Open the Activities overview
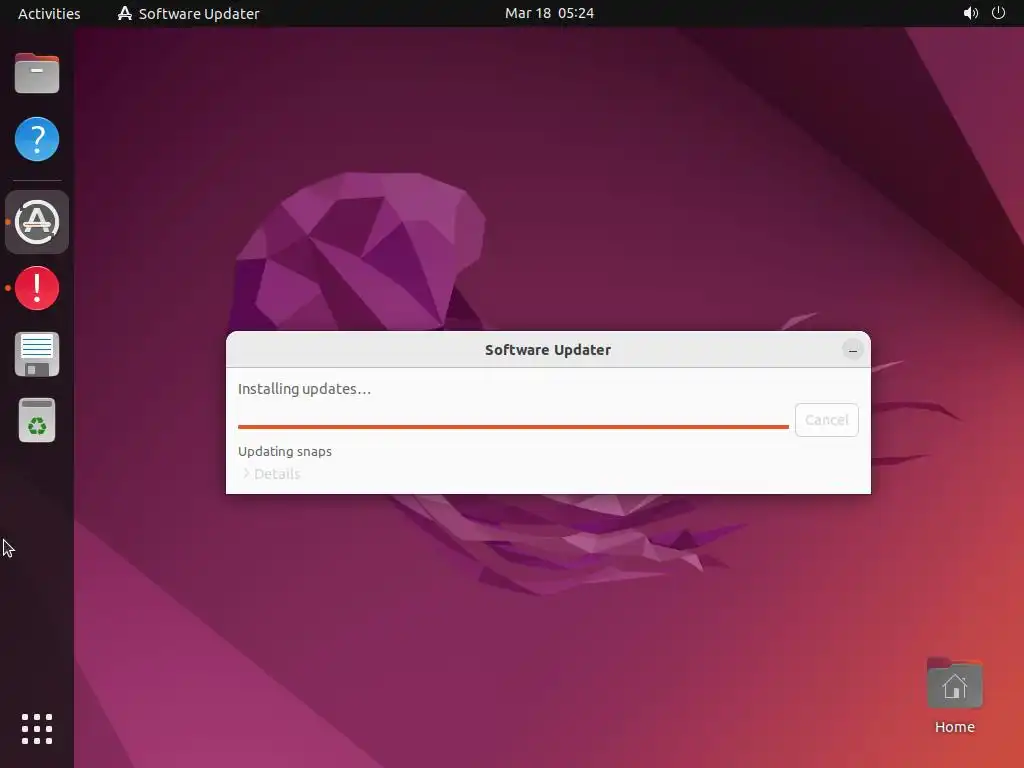 point(49,13)
